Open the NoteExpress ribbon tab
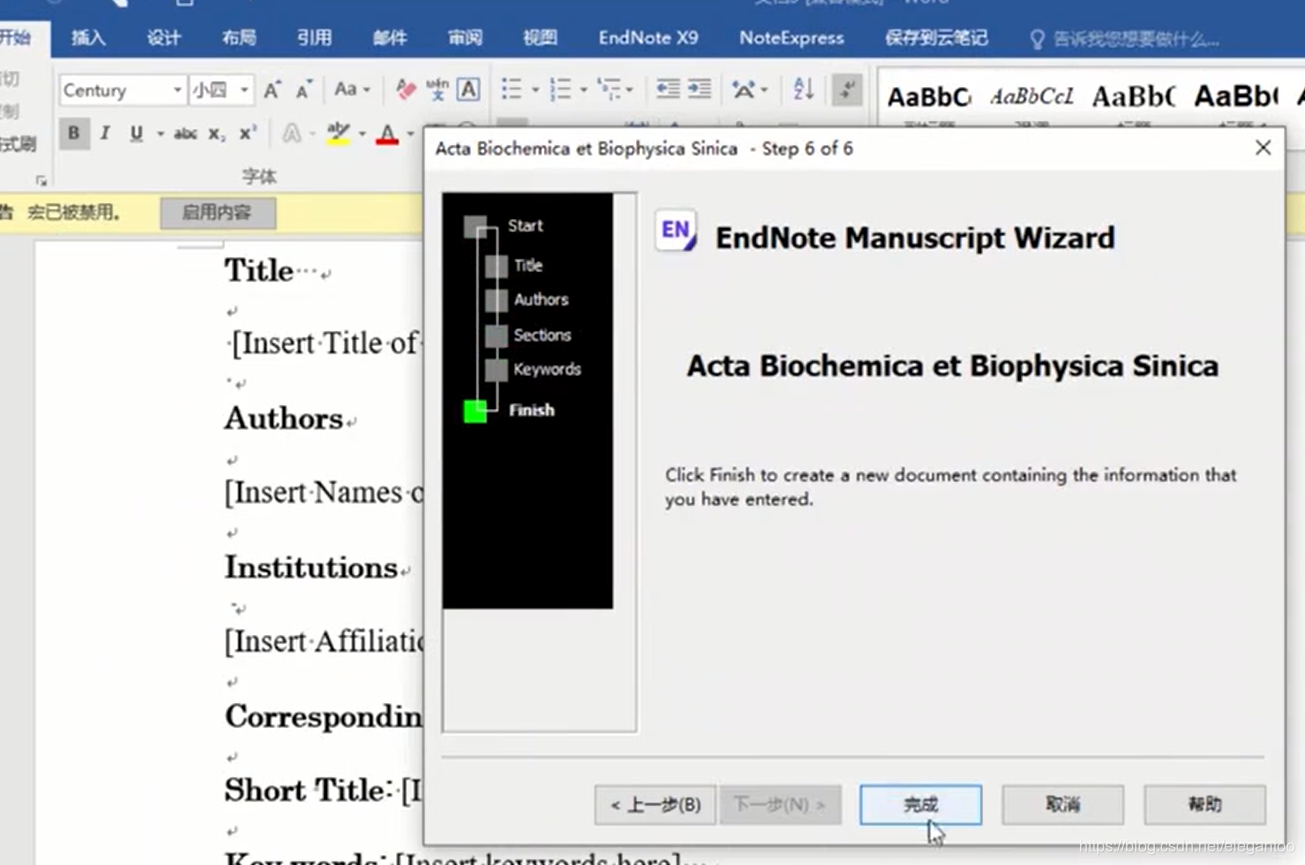1305x865 pixels. [x=792, y=38]
